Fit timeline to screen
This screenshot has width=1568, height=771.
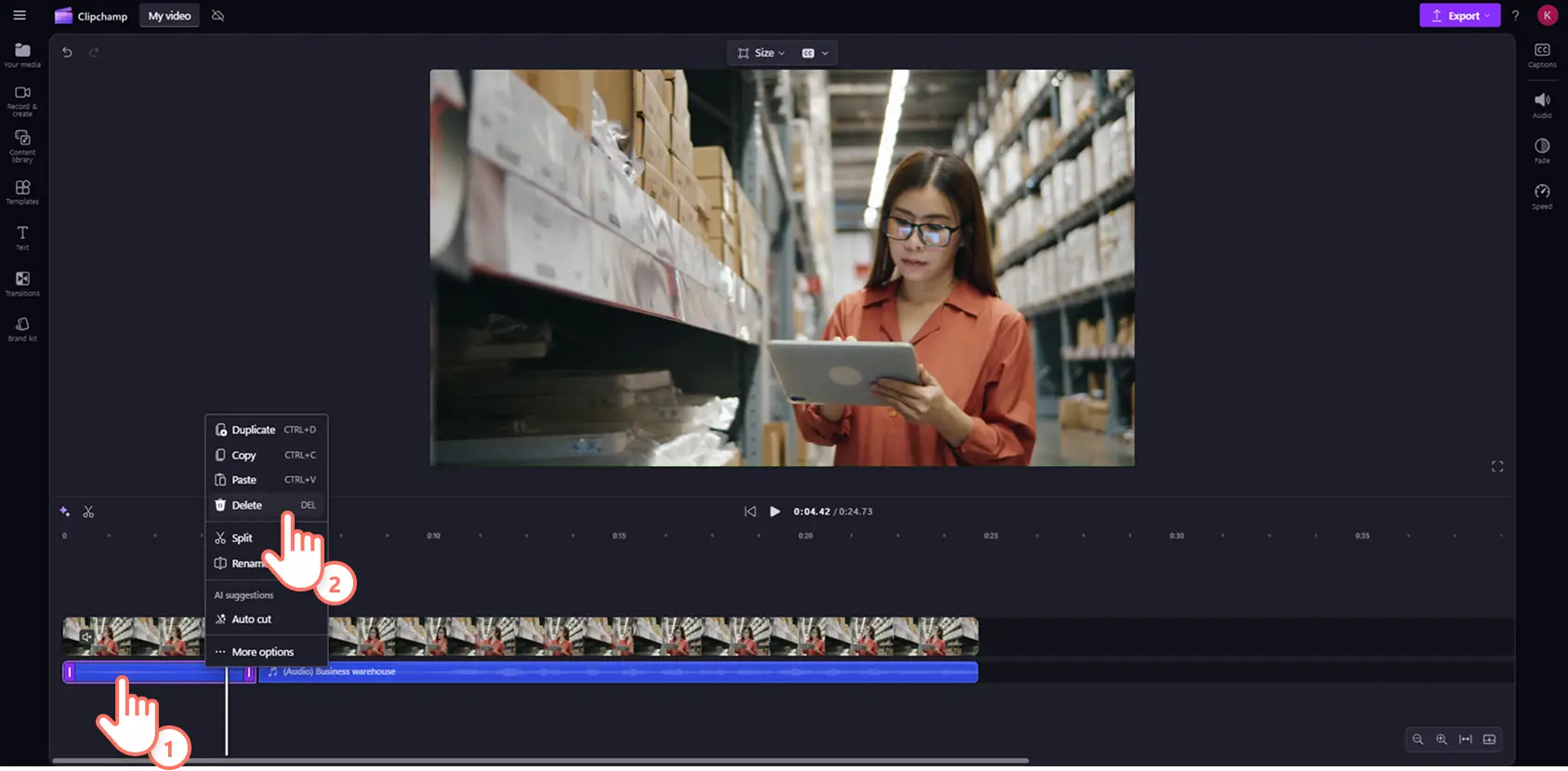(1466, 739)
